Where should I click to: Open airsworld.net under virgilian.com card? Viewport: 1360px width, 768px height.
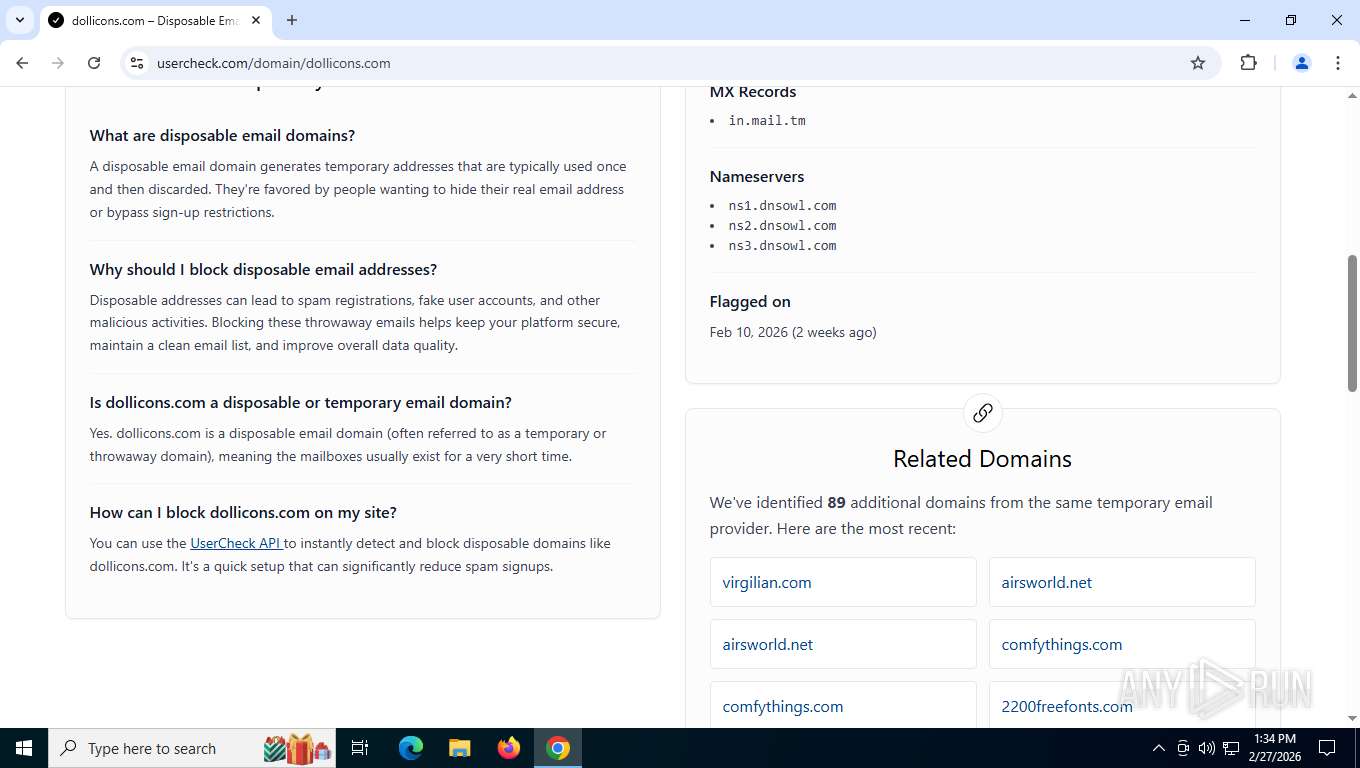(843, 644)
